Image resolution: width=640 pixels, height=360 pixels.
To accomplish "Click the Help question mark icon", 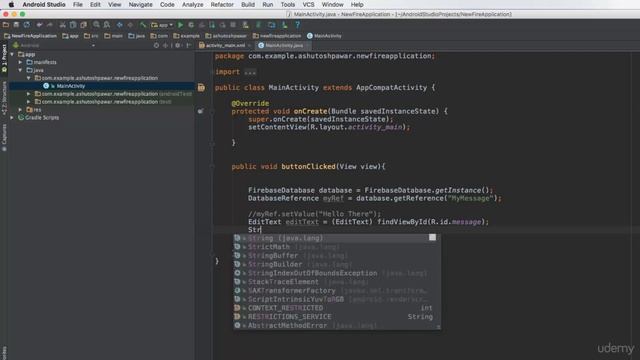I will tap(298, 25).
